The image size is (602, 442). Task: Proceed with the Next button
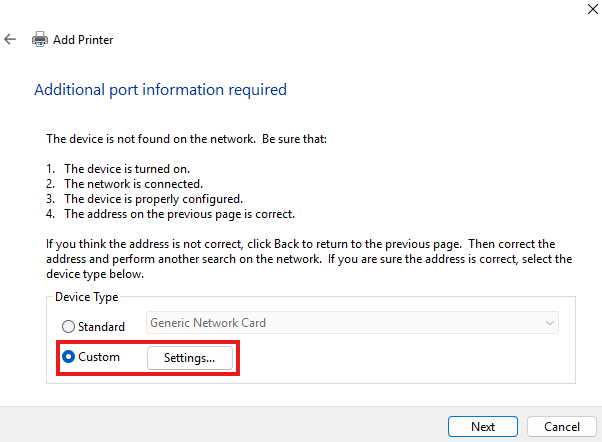click(483, 427)
